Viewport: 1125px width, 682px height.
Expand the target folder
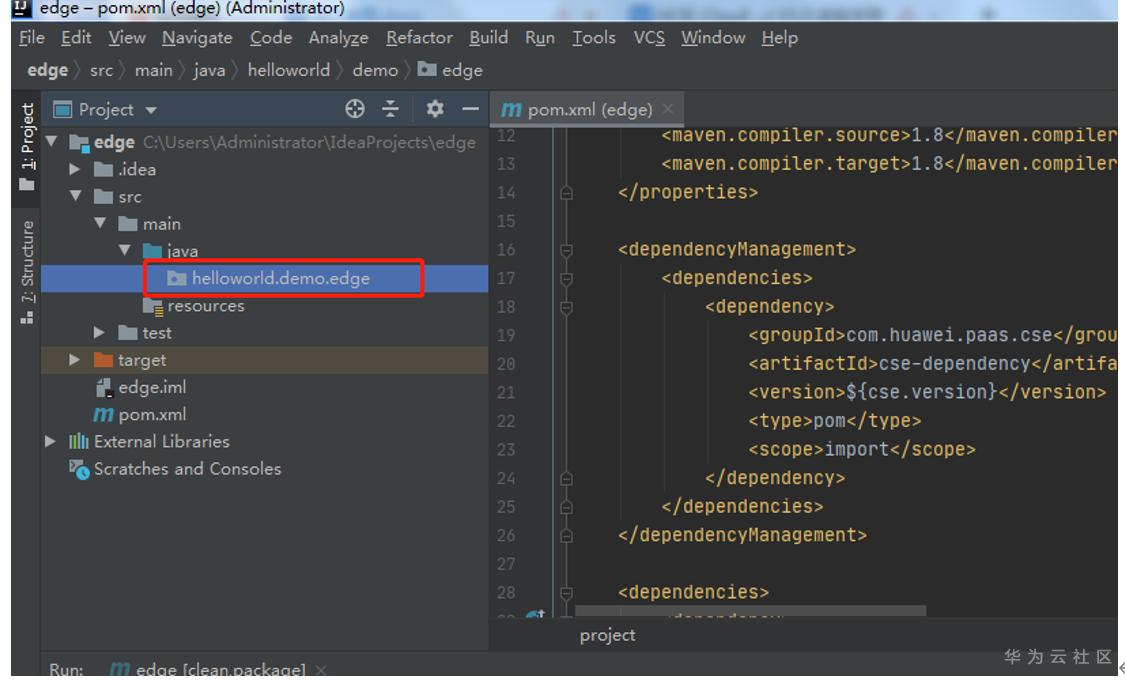coord(74,359)
